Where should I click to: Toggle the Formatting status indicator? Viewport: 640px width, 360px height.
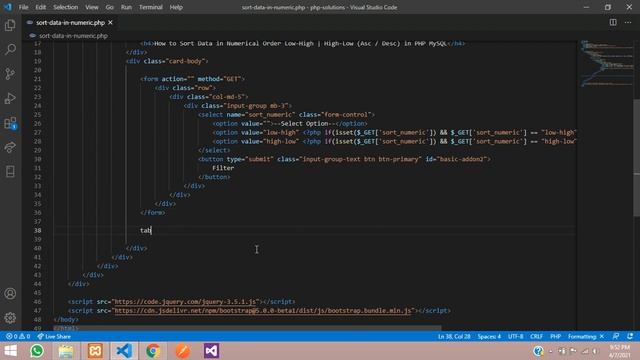[586, 336]
